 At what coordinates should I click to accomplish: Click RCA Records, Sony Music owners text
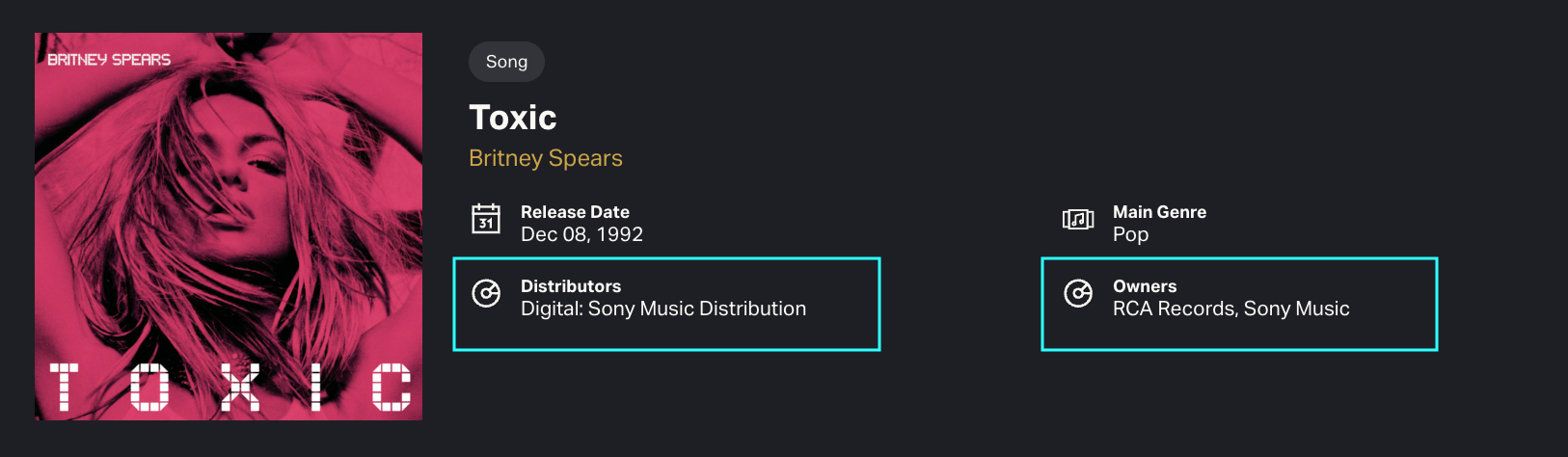pyautogui.click(x=1230, y=309)
